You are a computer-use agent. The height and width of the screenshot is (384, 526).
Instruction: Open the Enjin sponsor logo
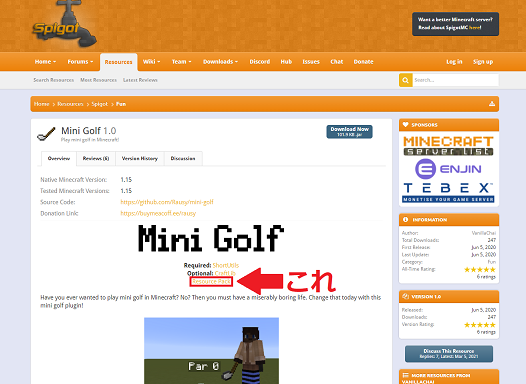pos(449,169)
